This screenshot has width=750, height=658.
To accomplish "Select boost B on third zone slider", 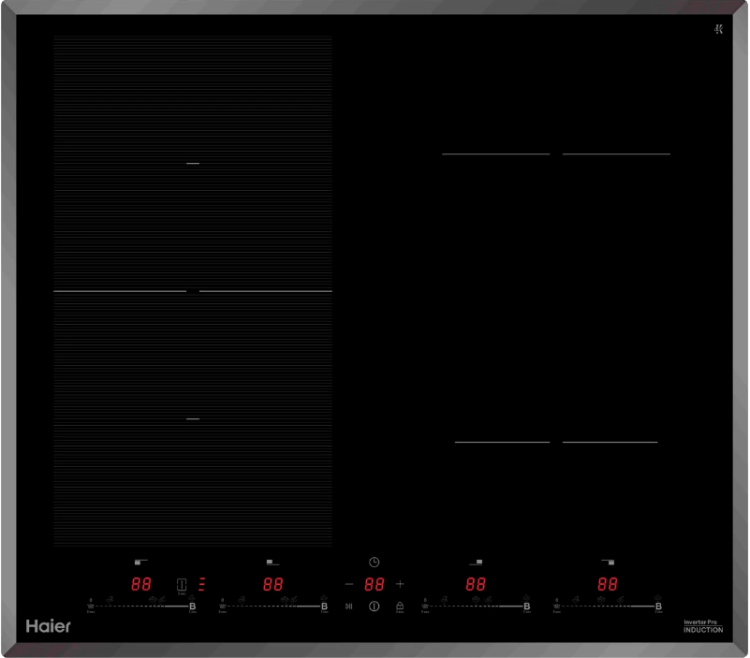I will click(527, 607).
